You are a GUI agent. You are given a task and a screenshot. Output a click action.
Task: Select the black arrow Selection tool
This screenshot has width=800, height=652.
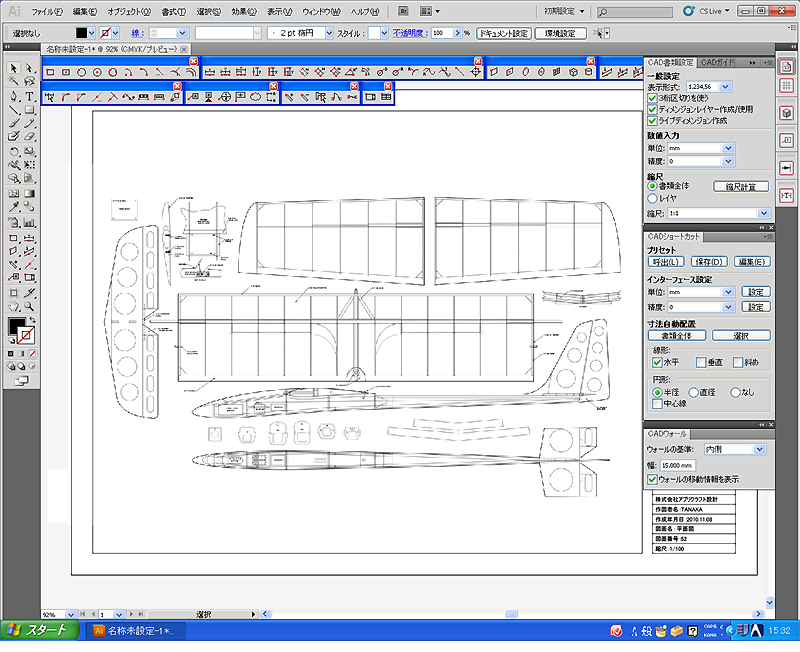[14, 68]
